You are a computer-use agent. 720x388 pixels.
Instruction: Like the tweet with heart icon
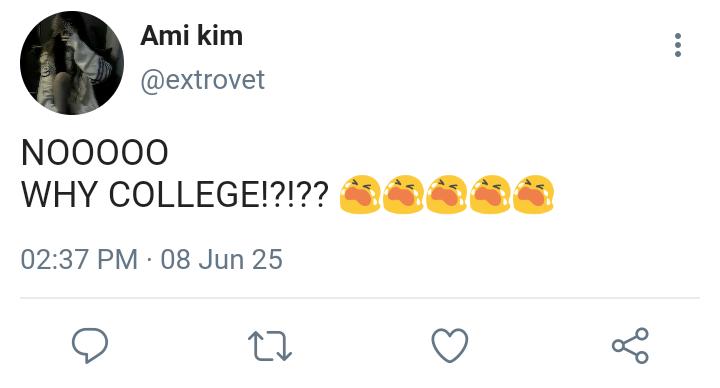click(450, 345)
